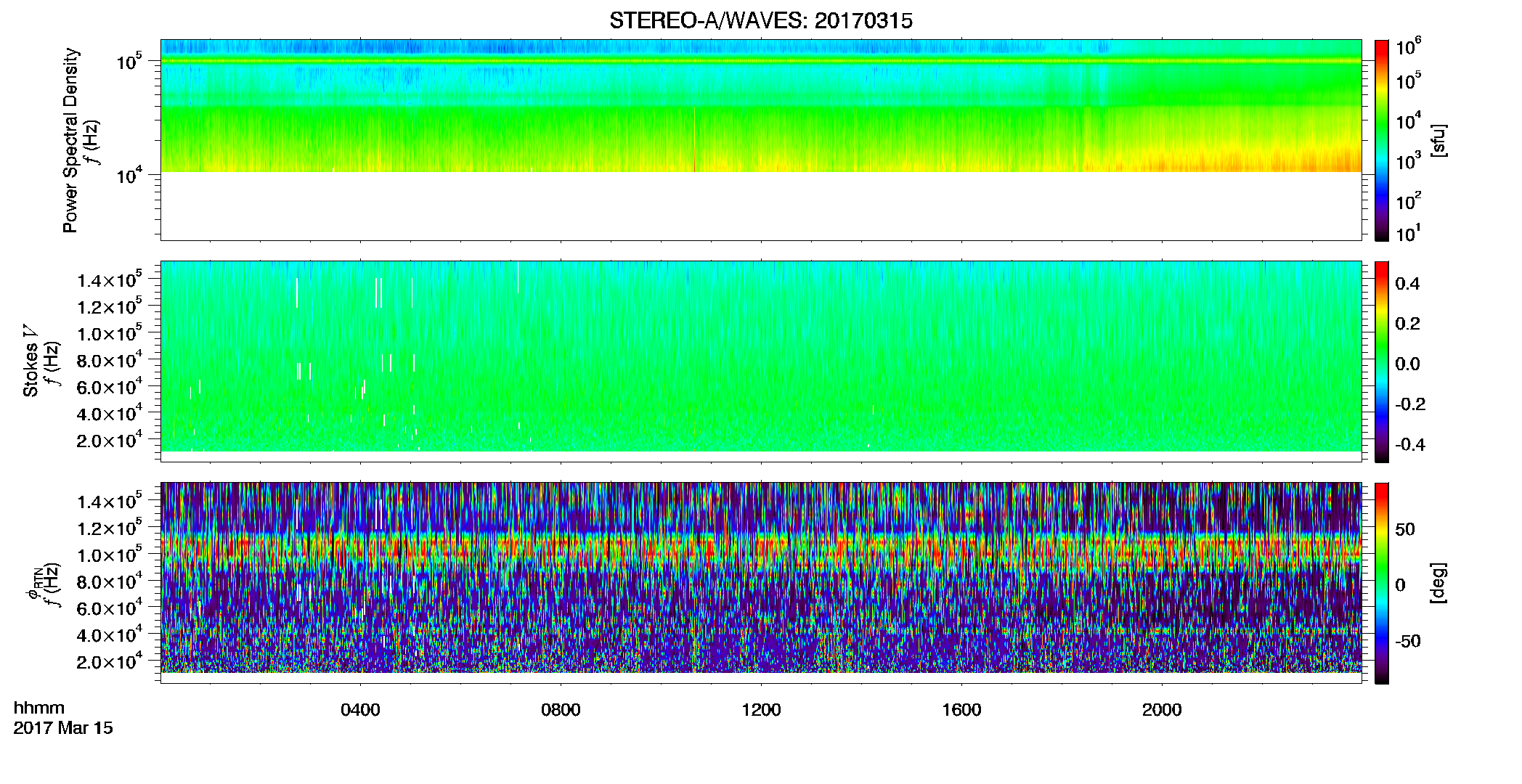Select the 1200 time axis tick label
Image resolution: width=1522 pixels, height=784 pixels.
coord(761,710)
